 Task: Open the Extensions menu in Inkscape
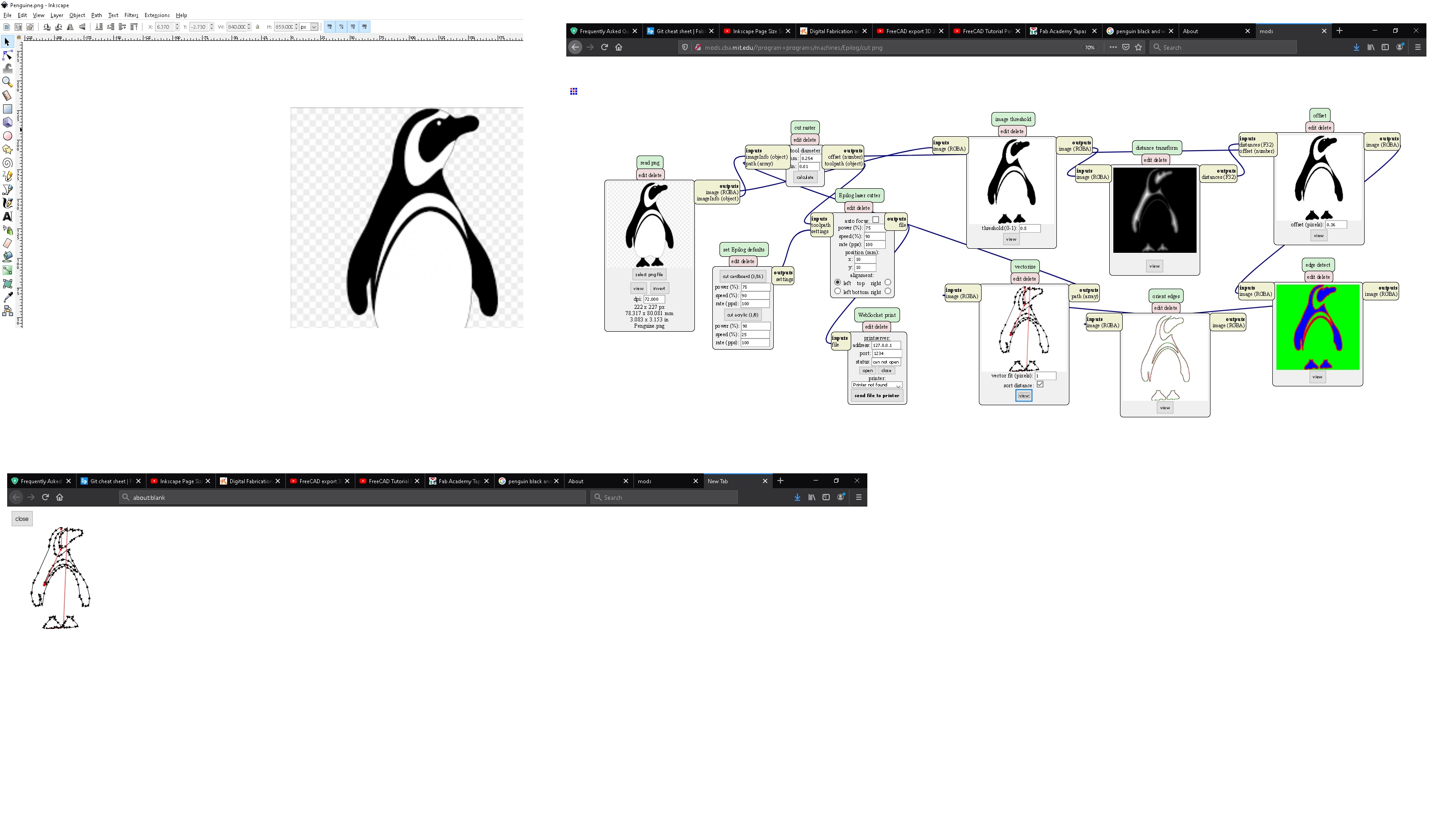(x=157, y=16)
